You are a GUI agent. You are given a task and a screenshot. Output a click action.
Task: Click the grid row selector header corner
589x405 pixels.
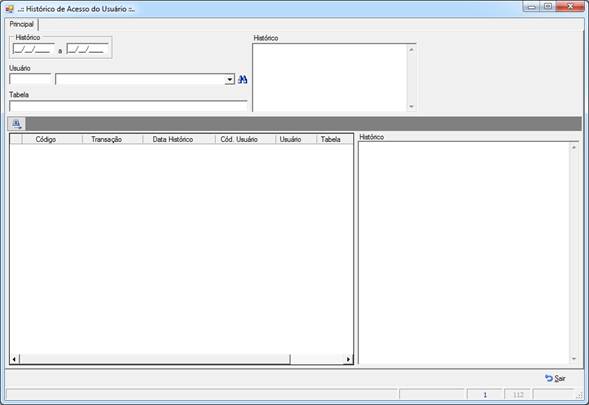16,139
